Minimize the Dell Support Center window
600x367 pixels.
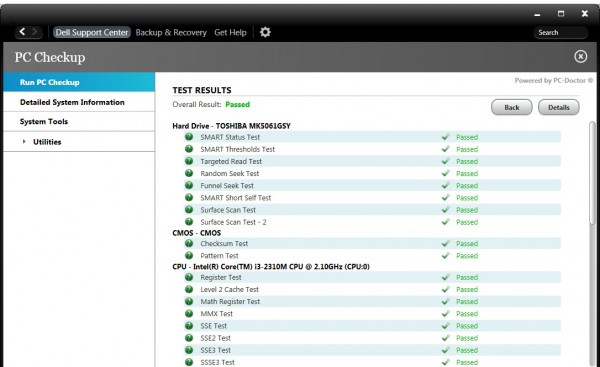tap(537, 15)
